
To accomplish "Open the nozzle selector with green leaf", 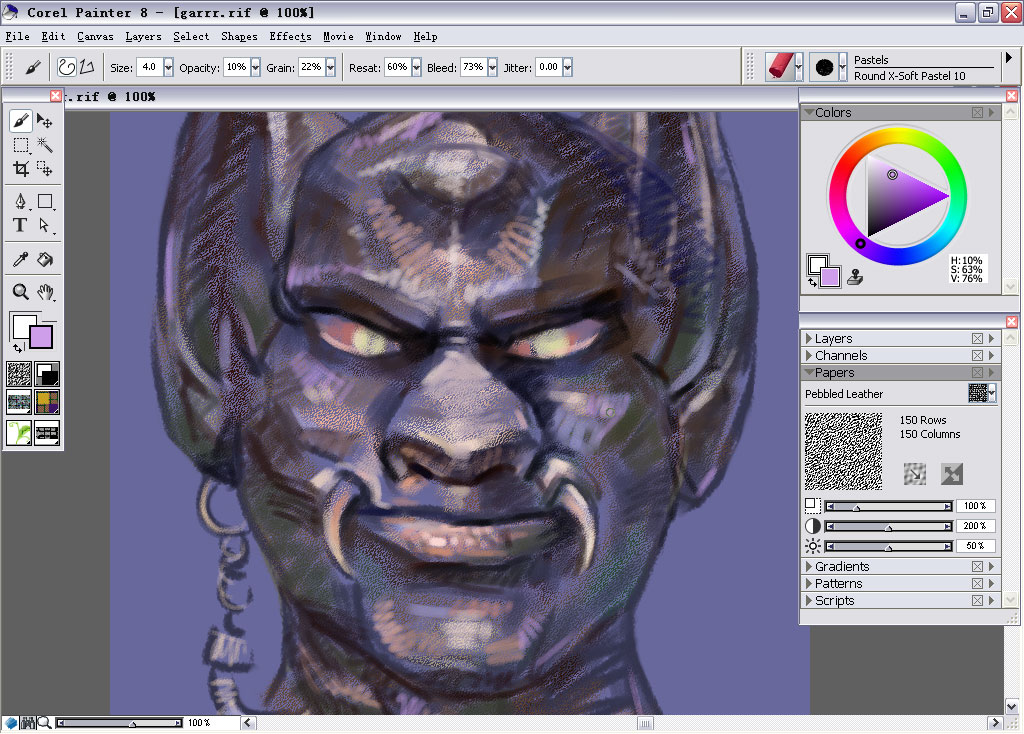I will (19, 432).
